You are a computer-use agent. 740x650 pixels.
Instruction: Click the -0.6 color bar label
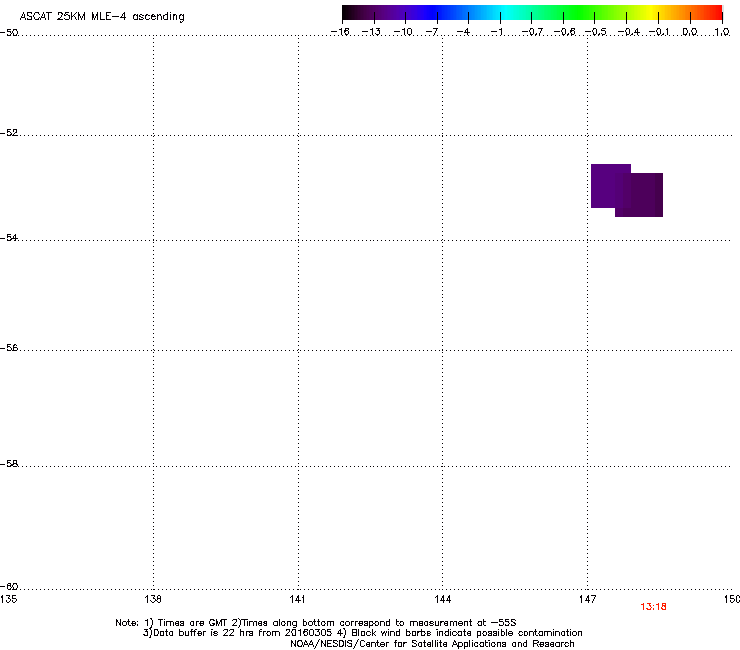[x=564, y=32]
